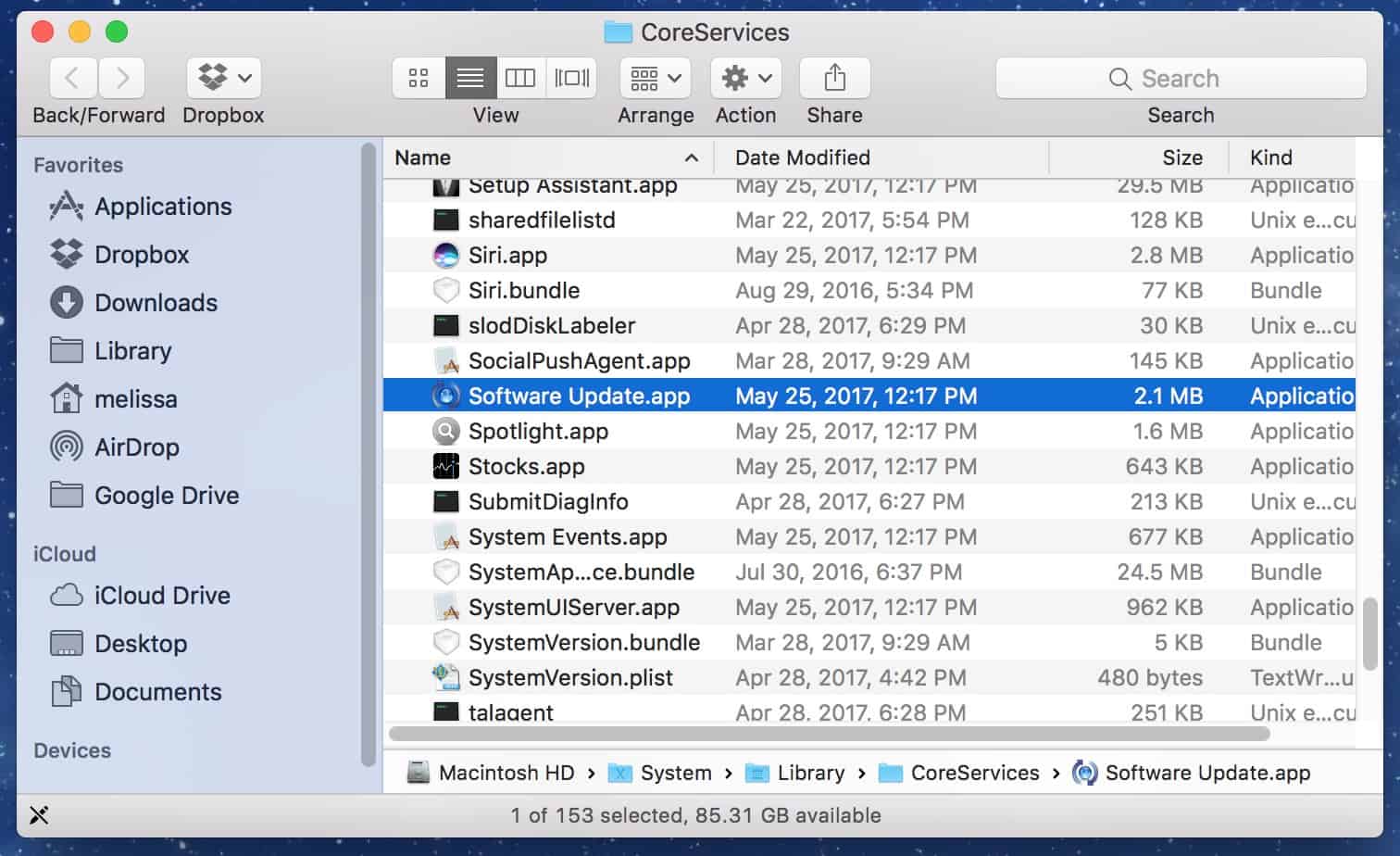Select the SocialPushAgent.app icon
The width and height of the screenshot is (1400, 856).
[446, 361]
